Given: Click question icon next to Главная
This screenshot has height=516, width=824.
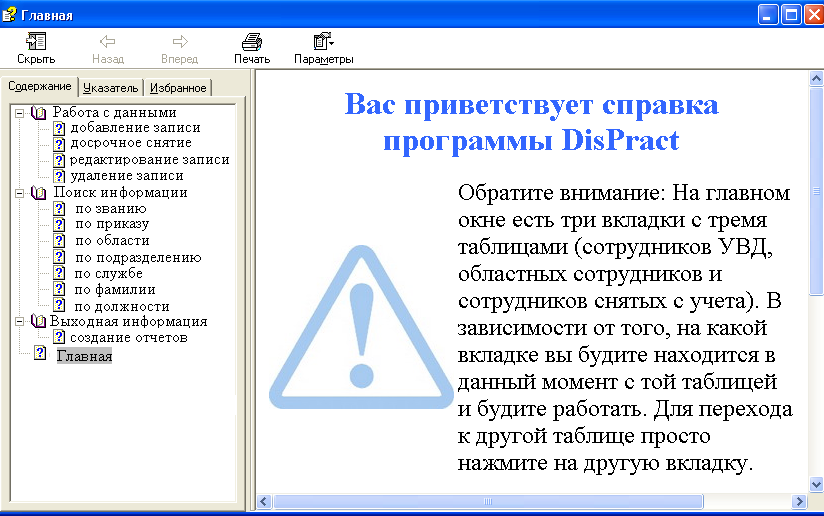Looking at the screenshot, I should click(40, 353).
